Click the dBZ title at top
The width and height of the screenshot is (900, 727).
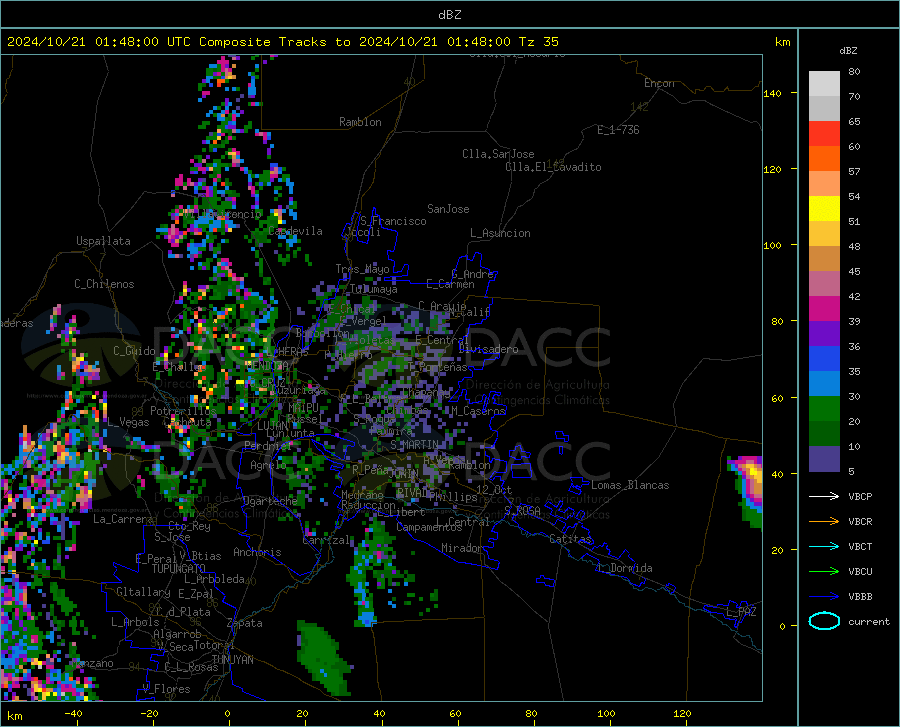click(x=449, y=15)
